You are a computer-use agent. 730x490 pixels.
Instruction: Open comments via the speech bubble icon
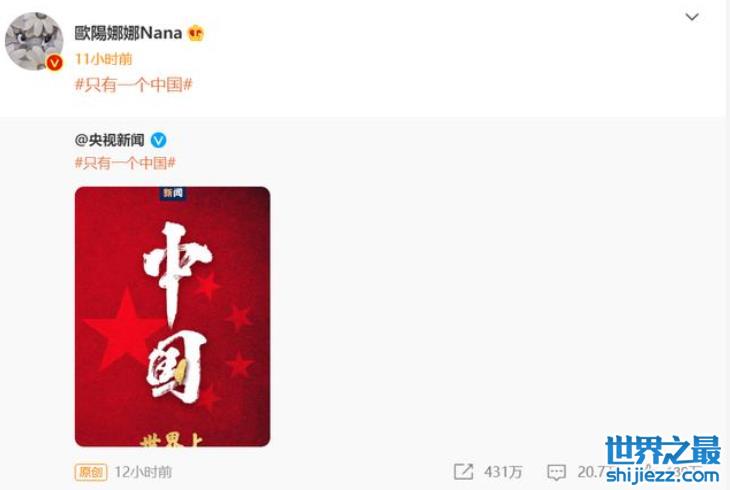[556, 472]
